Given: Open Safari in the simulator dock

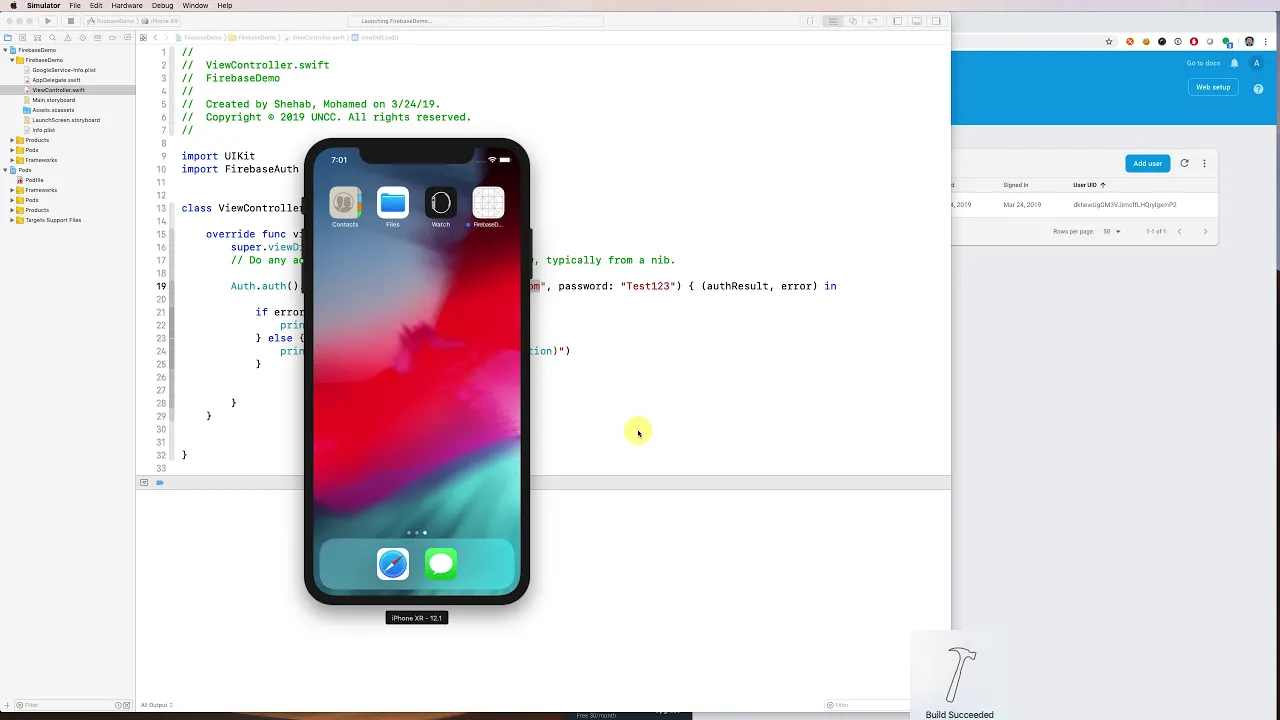Looking at the screenshot, I should 393,565.
